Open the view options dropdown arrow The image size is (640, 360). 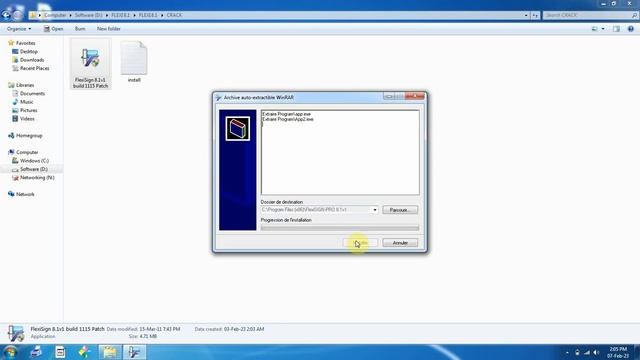(603, 29)
